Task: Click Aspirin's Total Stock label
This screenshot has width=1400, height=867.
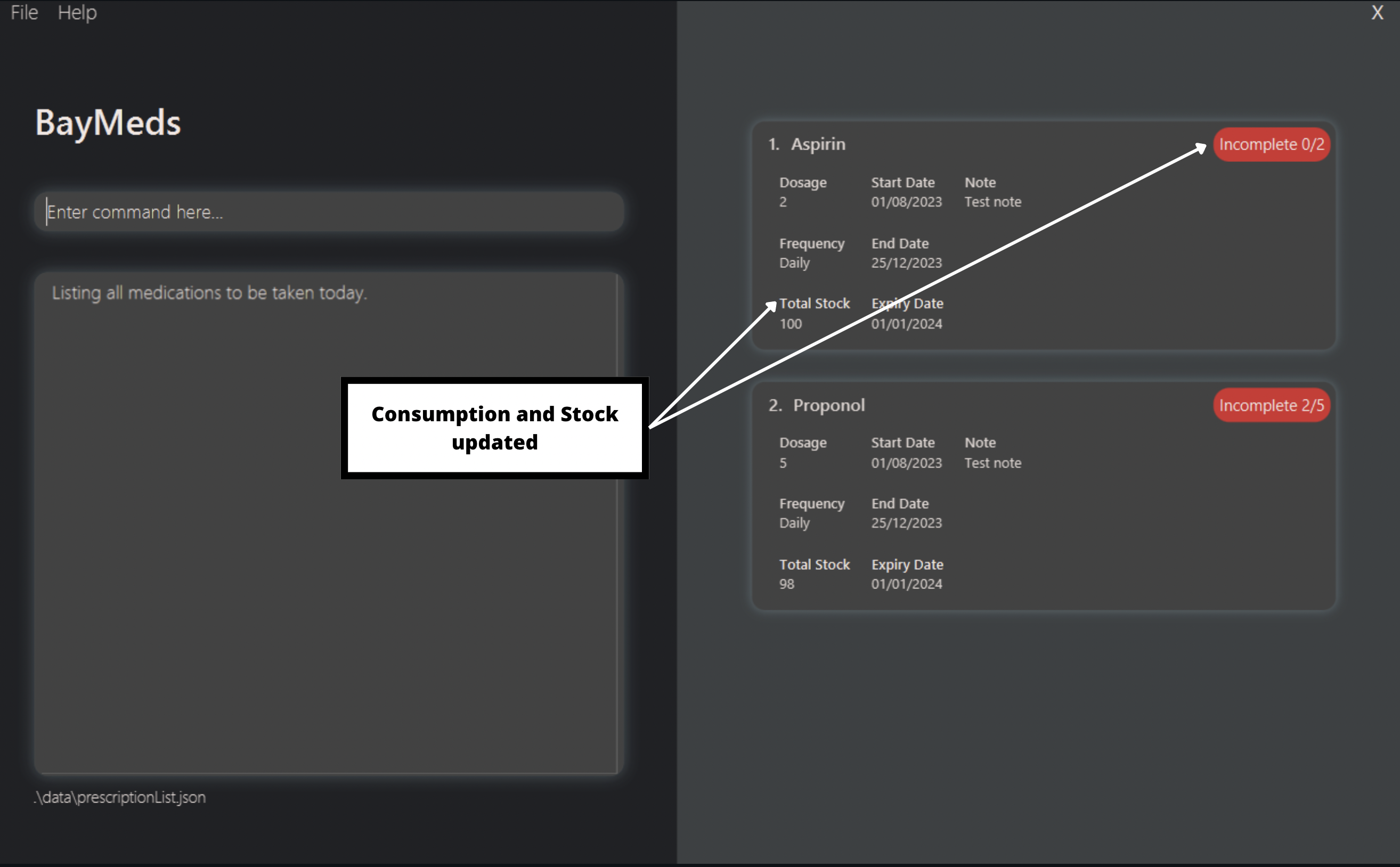Action: tap(815, 304)
